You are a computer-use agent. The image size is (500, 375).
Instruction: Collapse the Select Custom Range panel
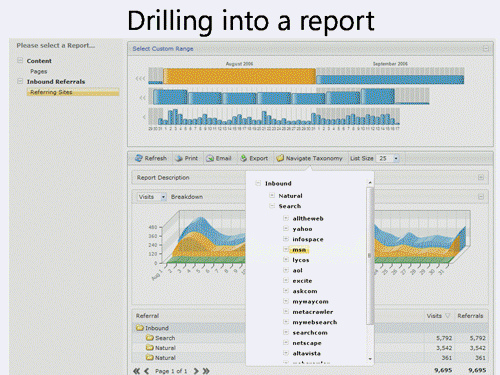point(486,49)
